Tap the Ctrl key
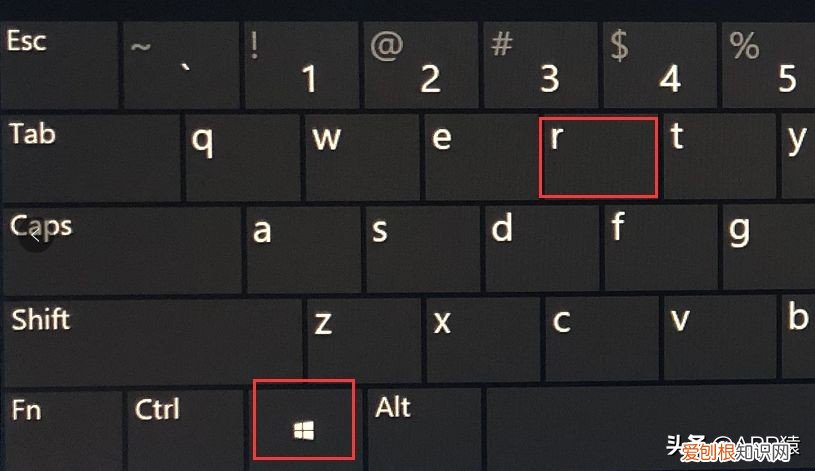The width and height of the screenshot is (815, 471). click(185, 430)
